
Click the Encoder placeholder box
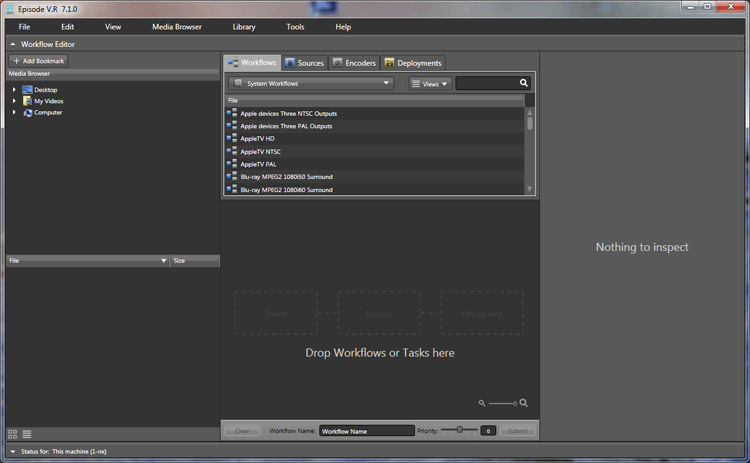pos(379,313)
